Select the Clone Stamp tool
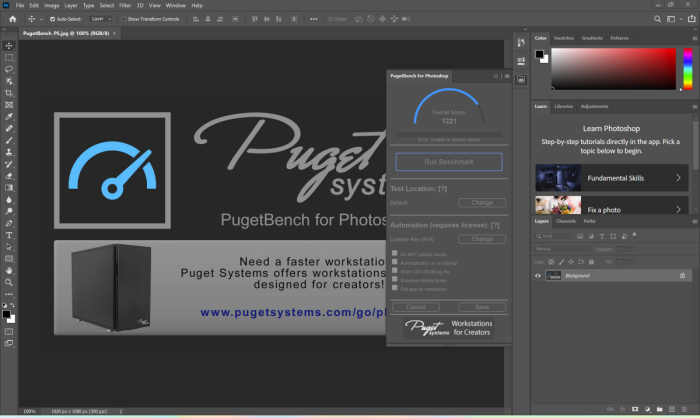Image resolution: width=700 pixels, height=418 pixels. coord(9,152)
